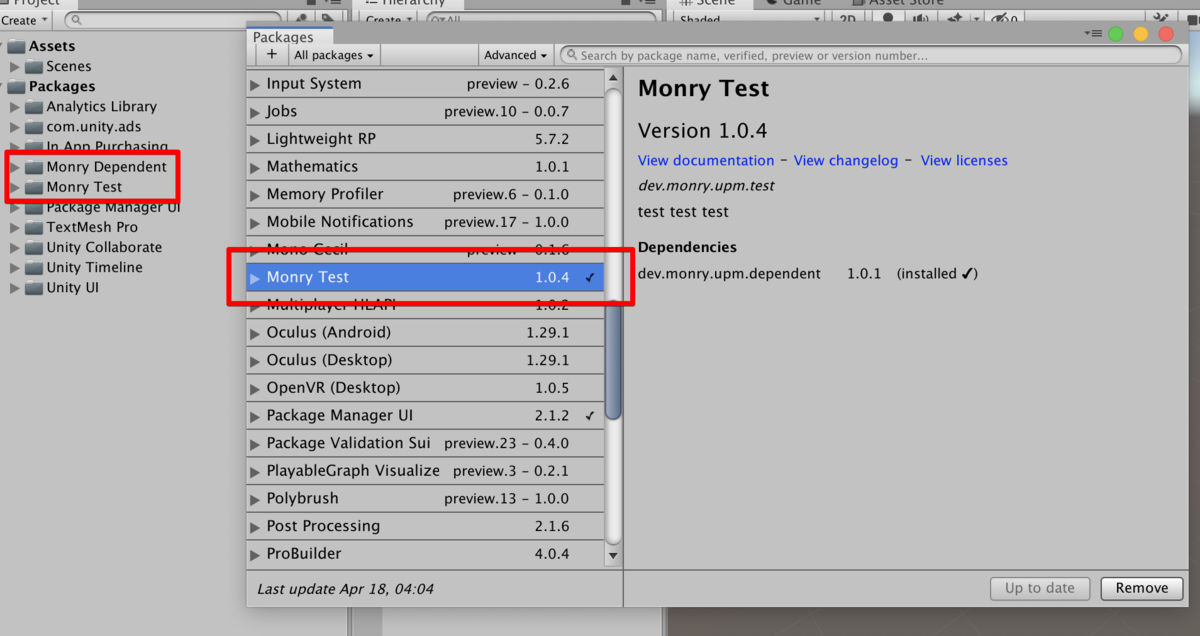Click installed checkmark on Monry Test row

pos(590,277)
